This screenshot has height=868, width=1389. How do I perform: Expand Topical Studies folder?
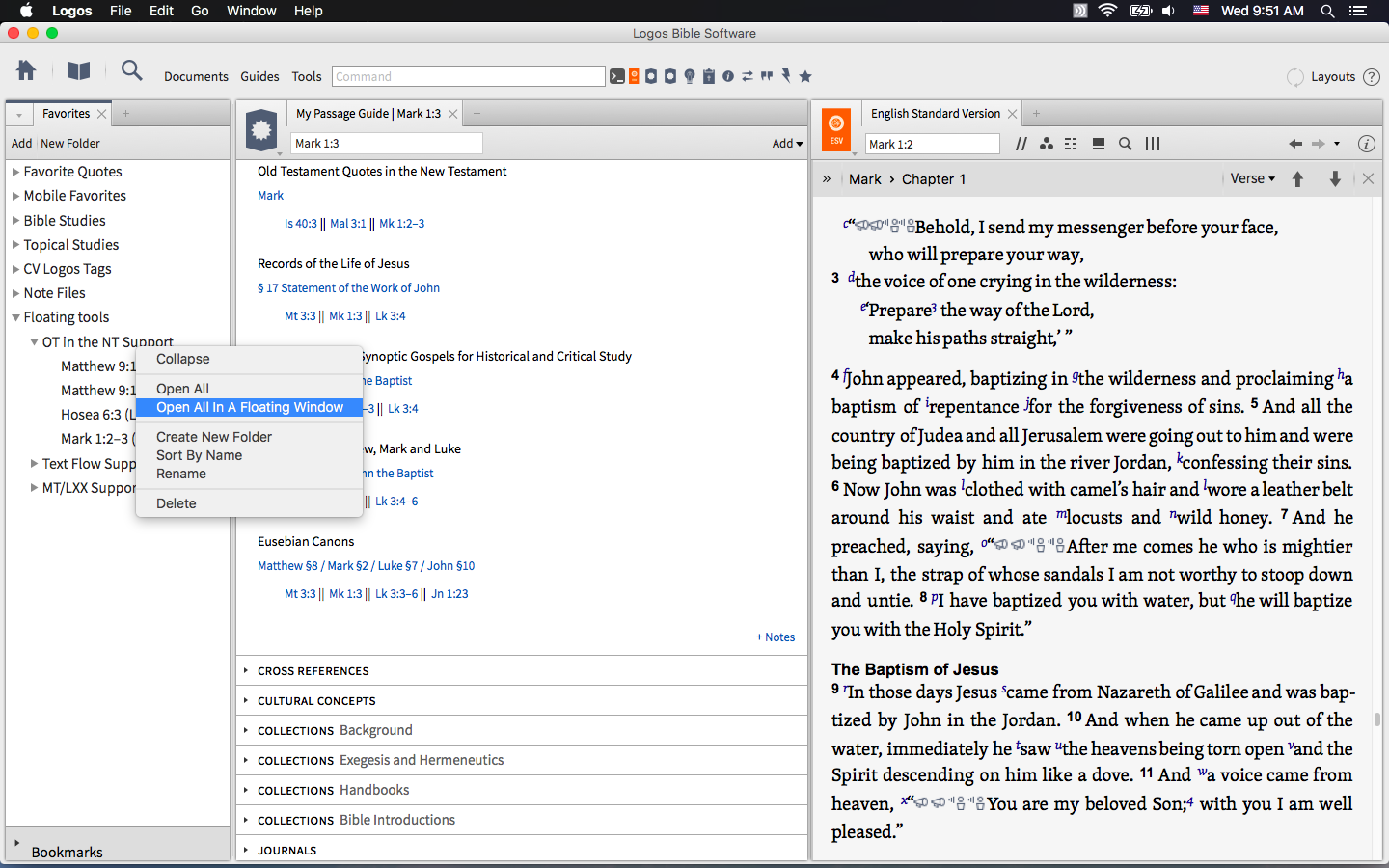(15, 245)
